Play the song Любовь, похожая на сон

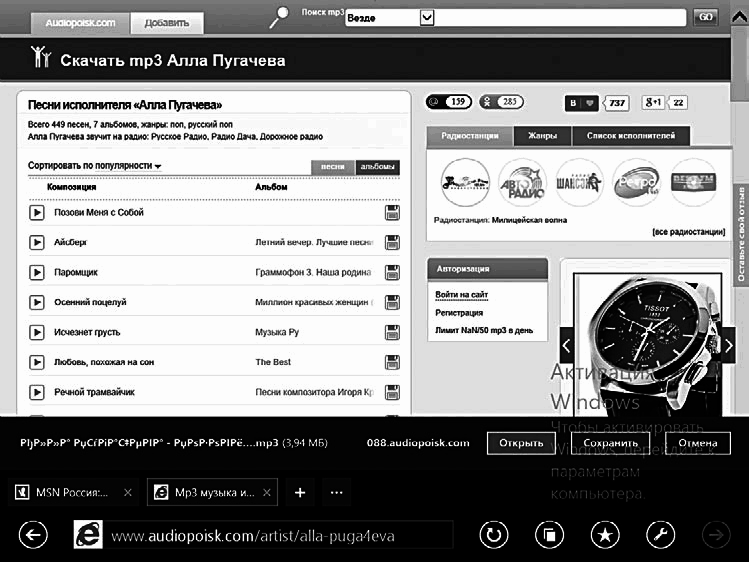point(37,362)
